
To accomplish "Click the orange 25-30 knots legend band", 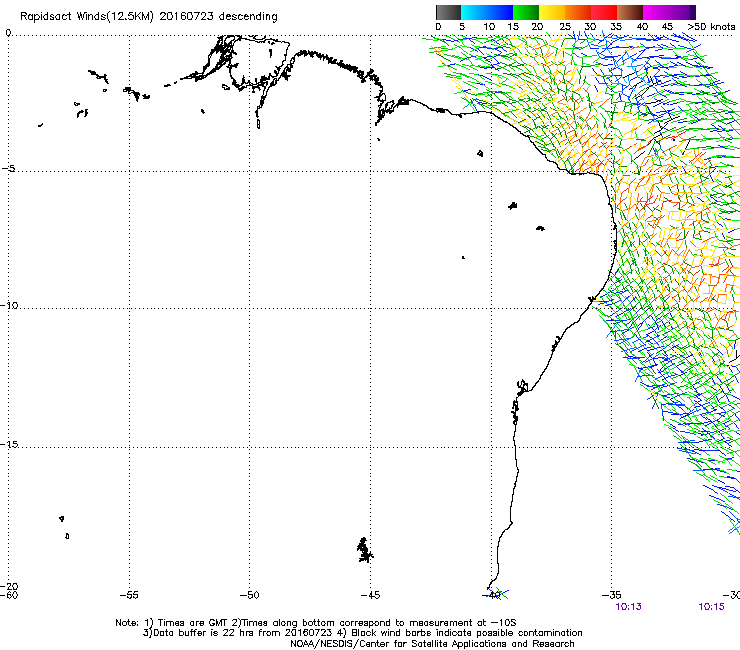I will (578, 12).
